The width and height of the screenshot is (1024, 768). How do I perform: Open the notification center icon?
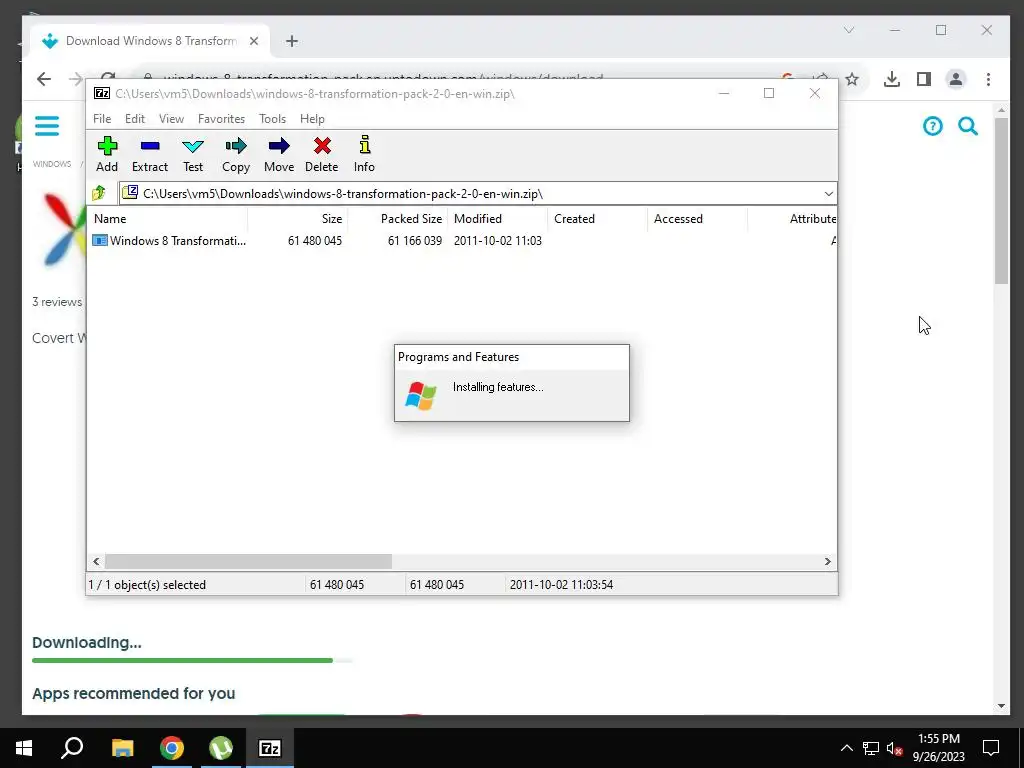click(x=991, y=748)
